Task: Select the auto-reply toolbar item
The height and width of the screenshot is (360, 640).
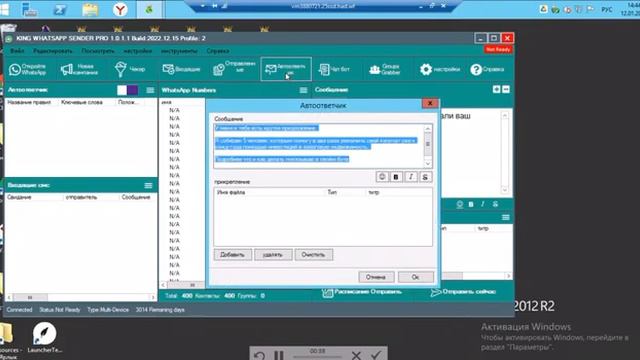Action: click(286, 69)
